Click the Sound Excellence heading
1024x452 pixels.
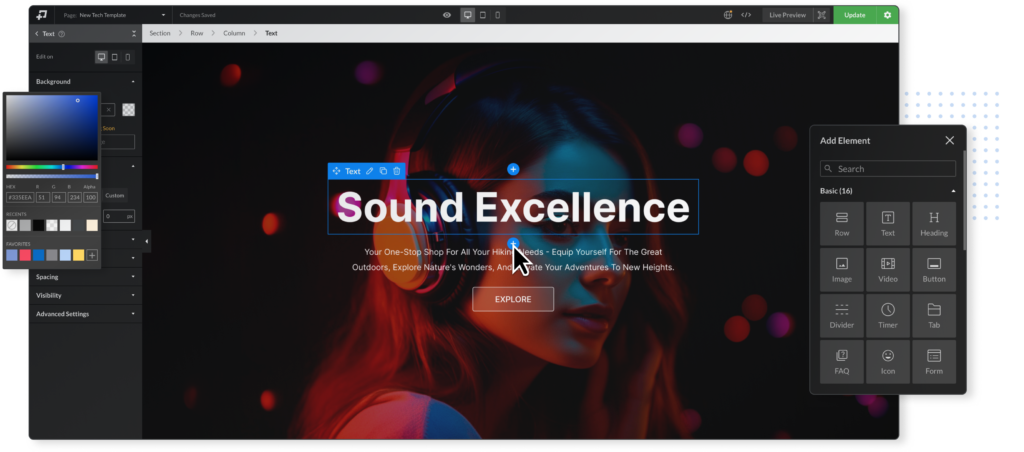(513, 207)
